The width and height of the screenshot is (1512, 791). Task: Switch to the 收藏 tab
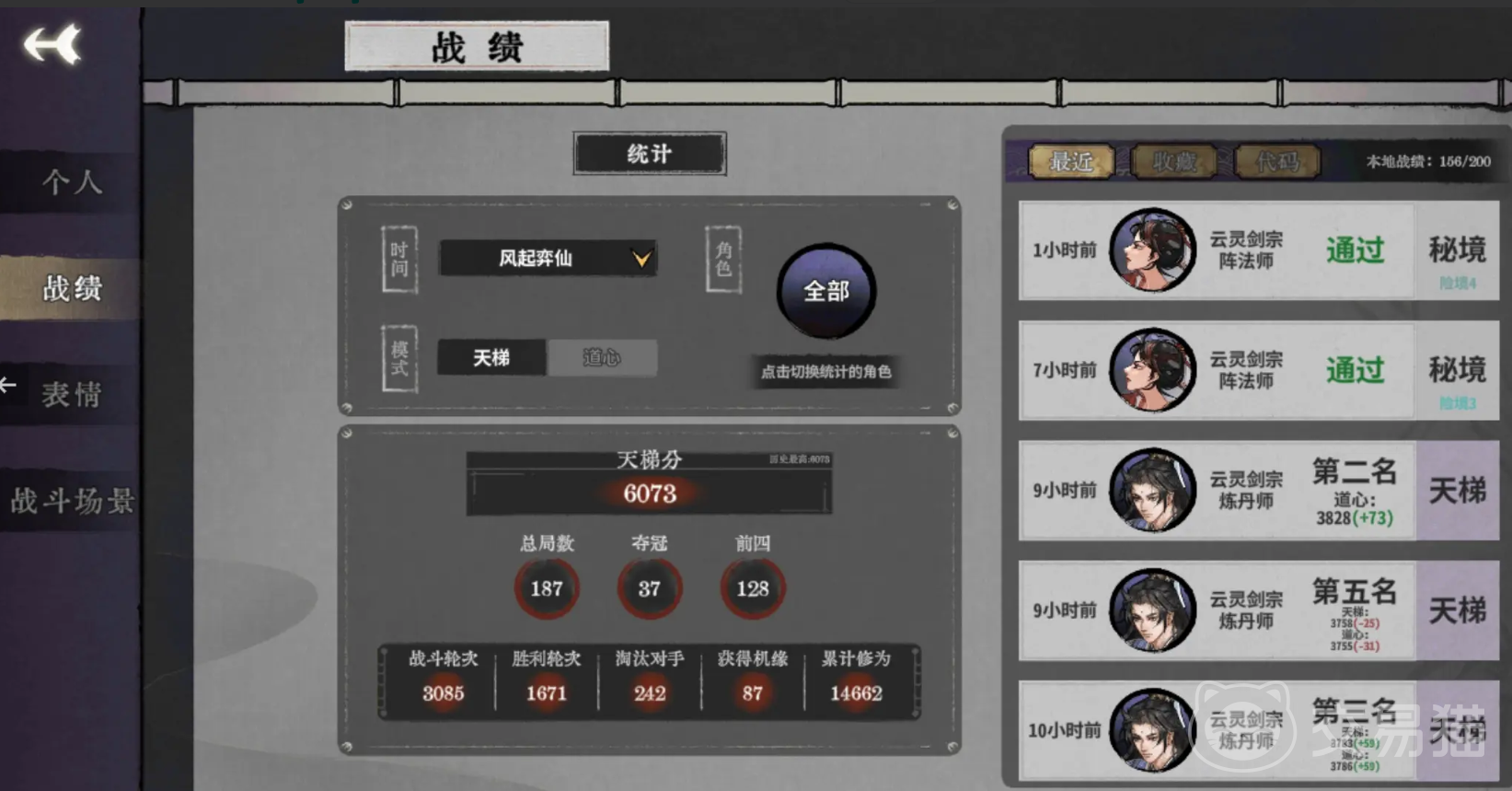click(1174, 162)
